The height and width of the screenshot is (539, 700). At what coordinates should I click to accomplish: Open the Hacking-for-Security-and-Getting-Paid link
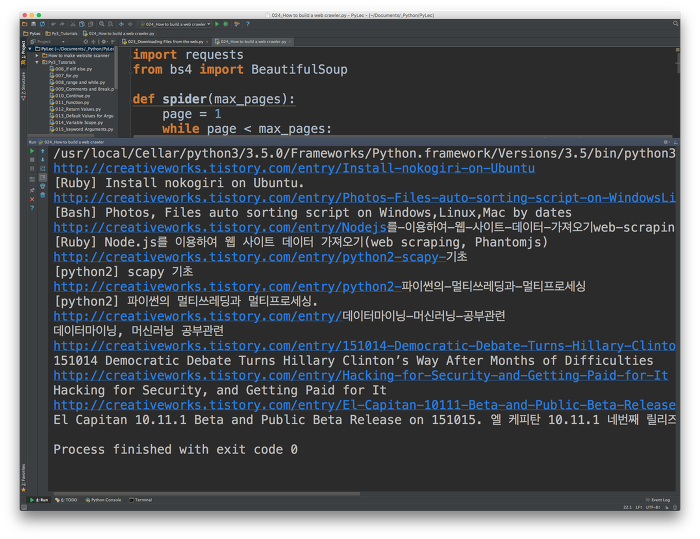360,376
